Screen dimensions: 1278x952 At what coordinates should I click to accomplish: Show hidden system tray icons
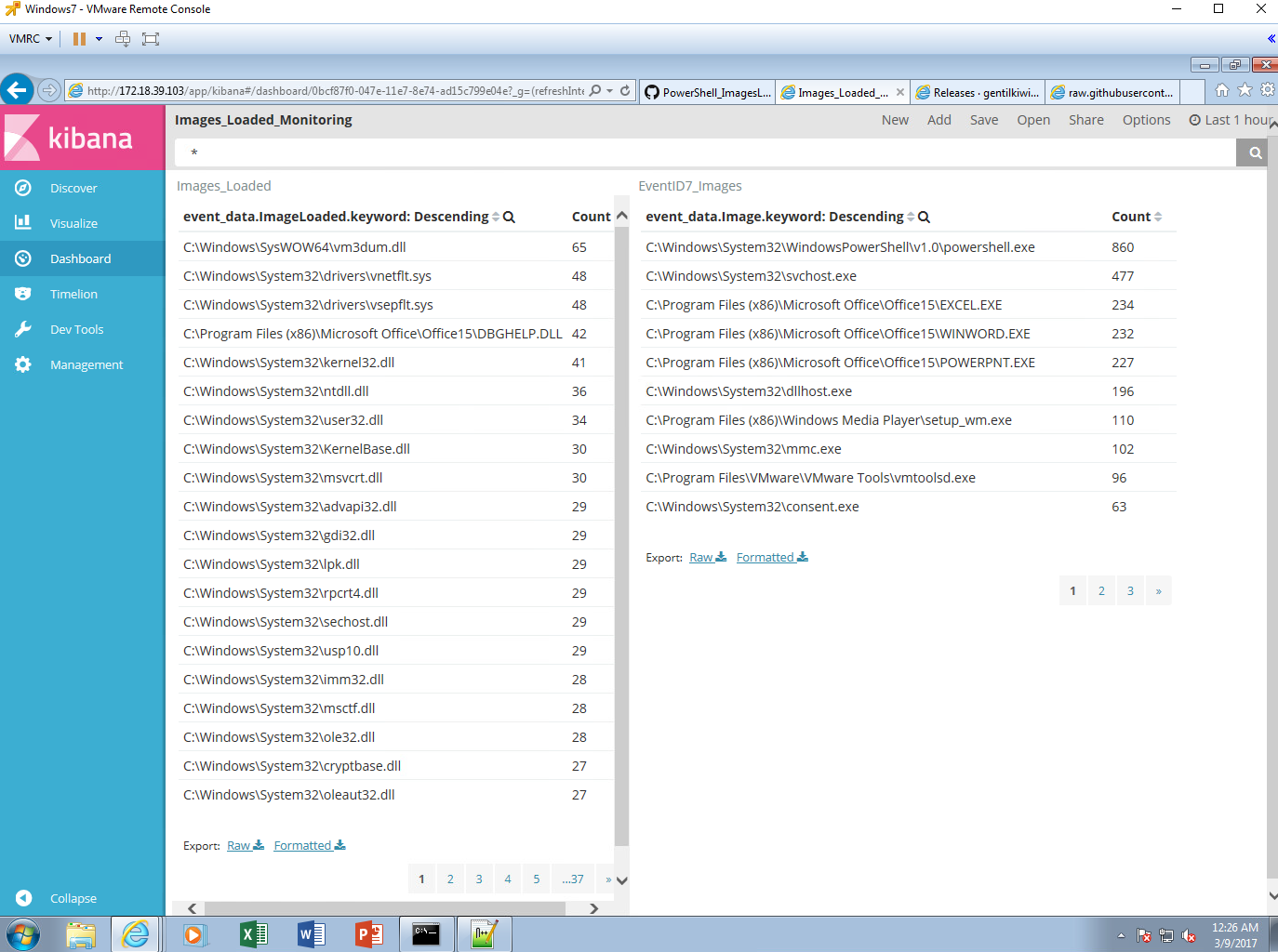[x=1121, y=935]
